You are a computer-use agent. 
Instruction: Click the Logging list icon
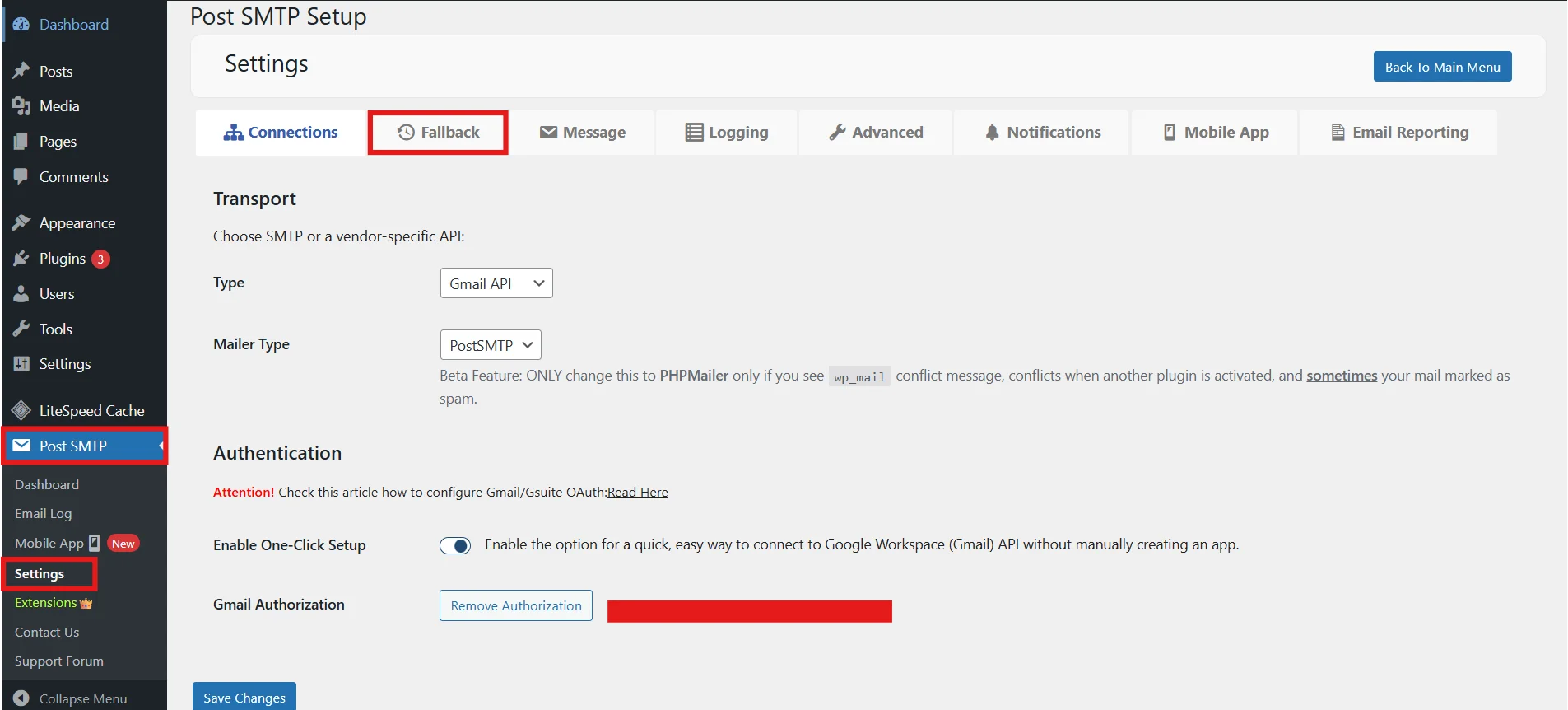(x=695, y=133)
